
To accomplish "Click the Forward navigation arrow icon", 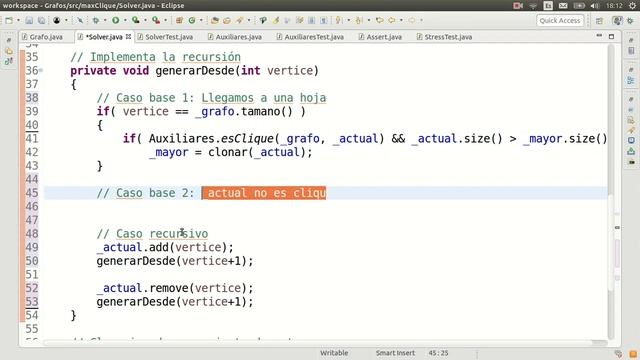I will (x=412, y=20).
